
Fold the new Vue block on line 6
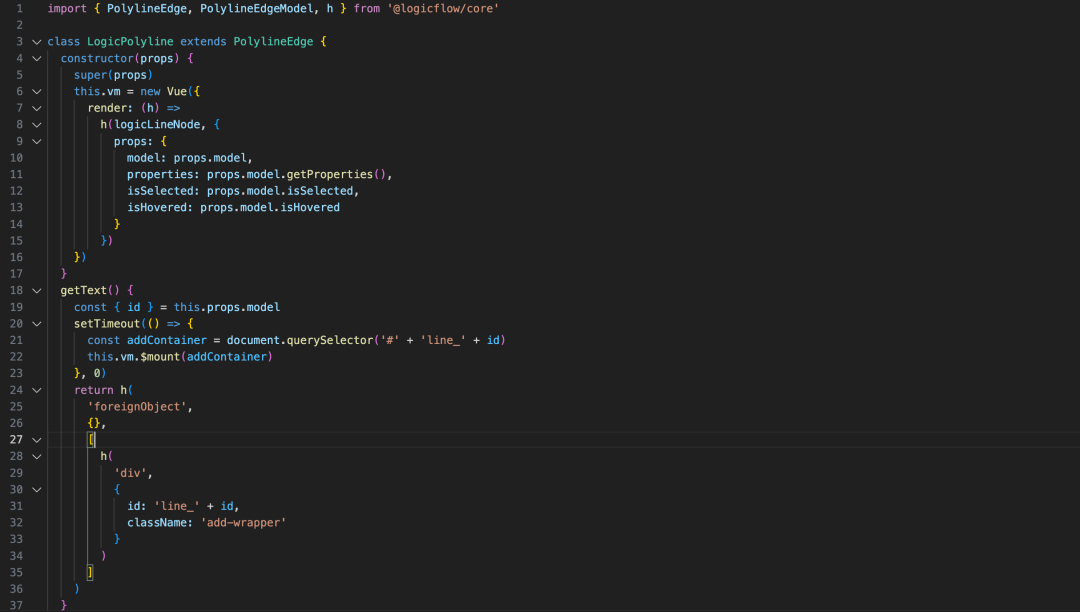[37, 92]
